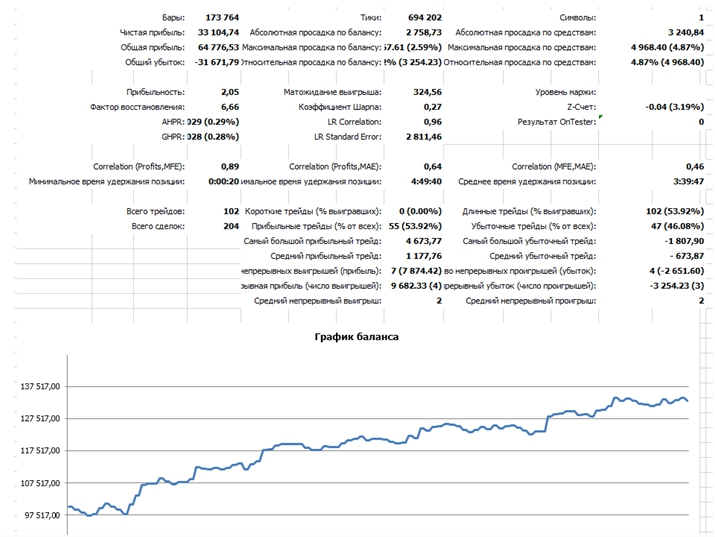This screenshot has height=537, width=715.
Task: Click the green error indicator triangle by Результат OnTester
Action: pos(601,117)
